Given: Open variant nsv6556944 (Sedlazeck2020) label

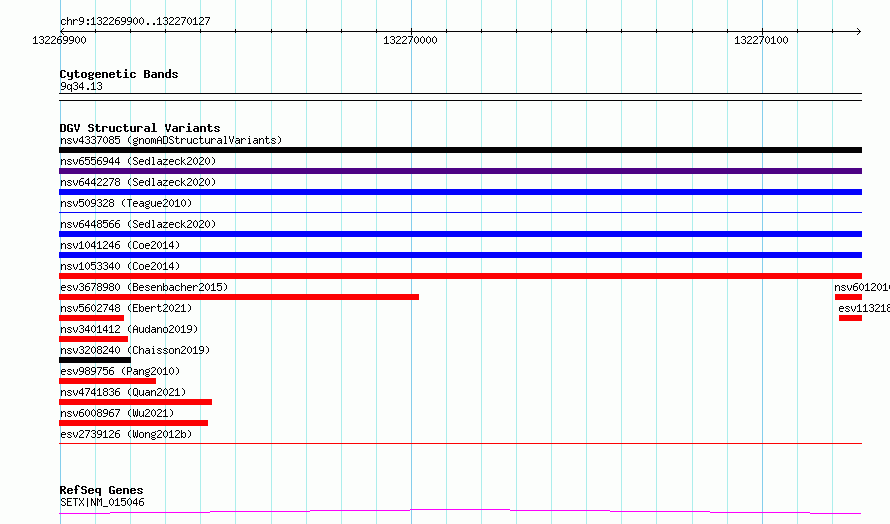Looking at the screenshot, I should click(x=138, y=161).
